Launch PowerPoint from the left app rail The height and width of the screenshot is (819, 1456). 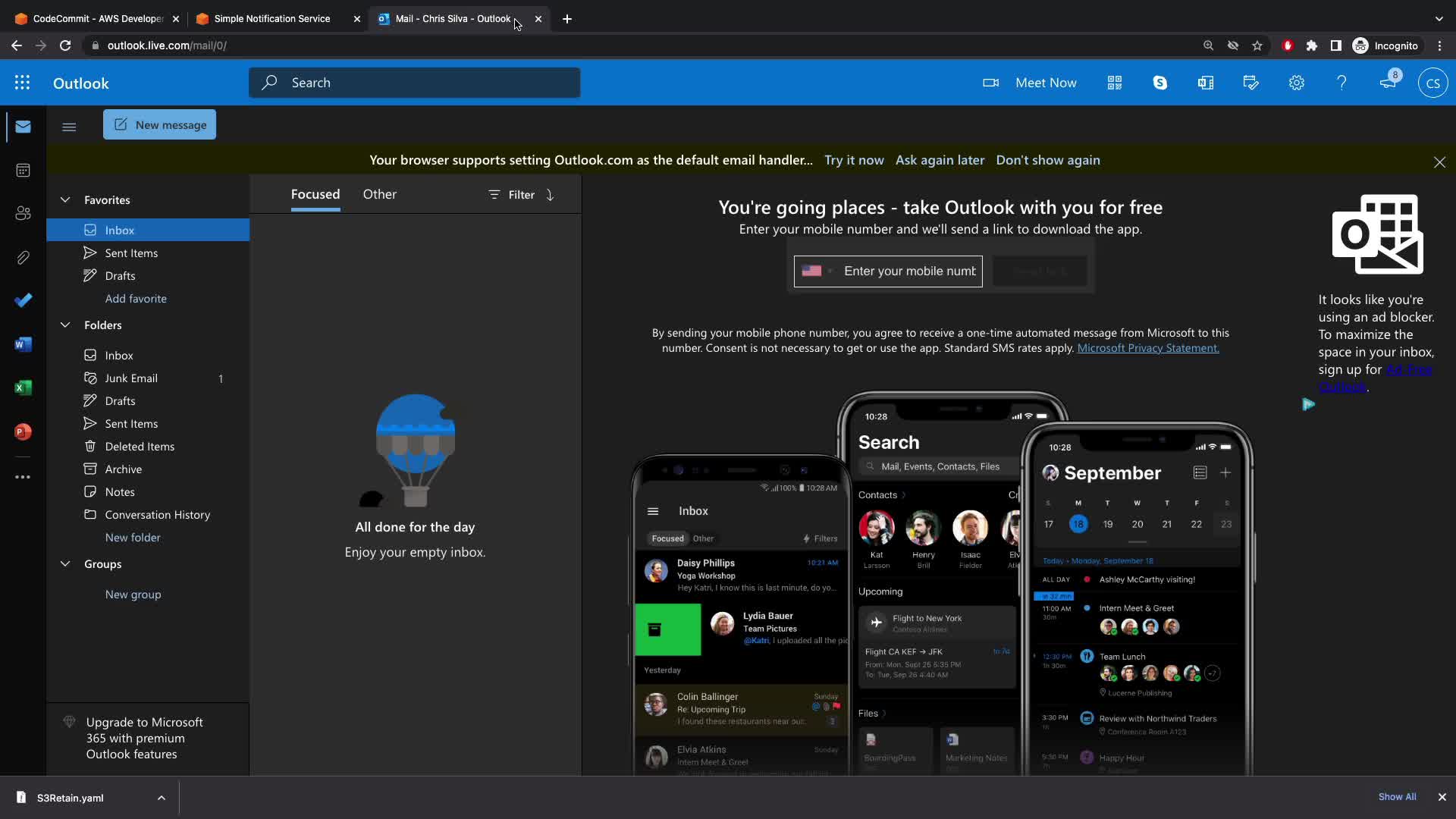(23, 432)
